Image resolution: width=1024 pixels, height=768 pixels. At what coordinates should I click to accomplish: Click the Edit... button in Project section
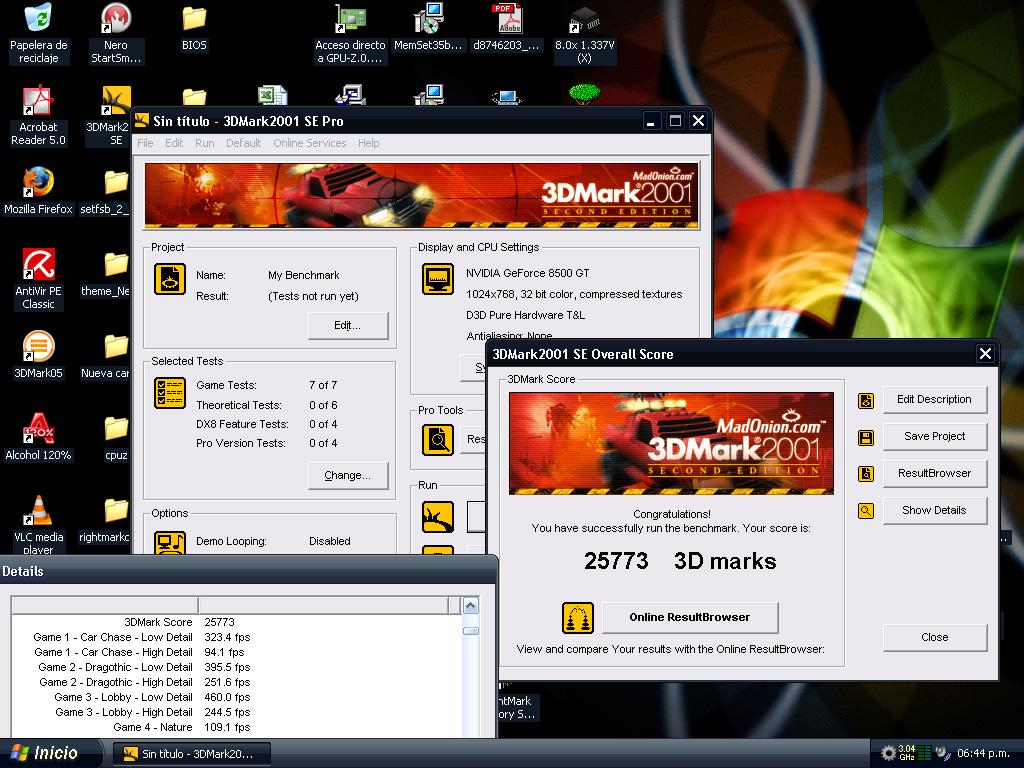pyautogui.click(x=348, y=325)
